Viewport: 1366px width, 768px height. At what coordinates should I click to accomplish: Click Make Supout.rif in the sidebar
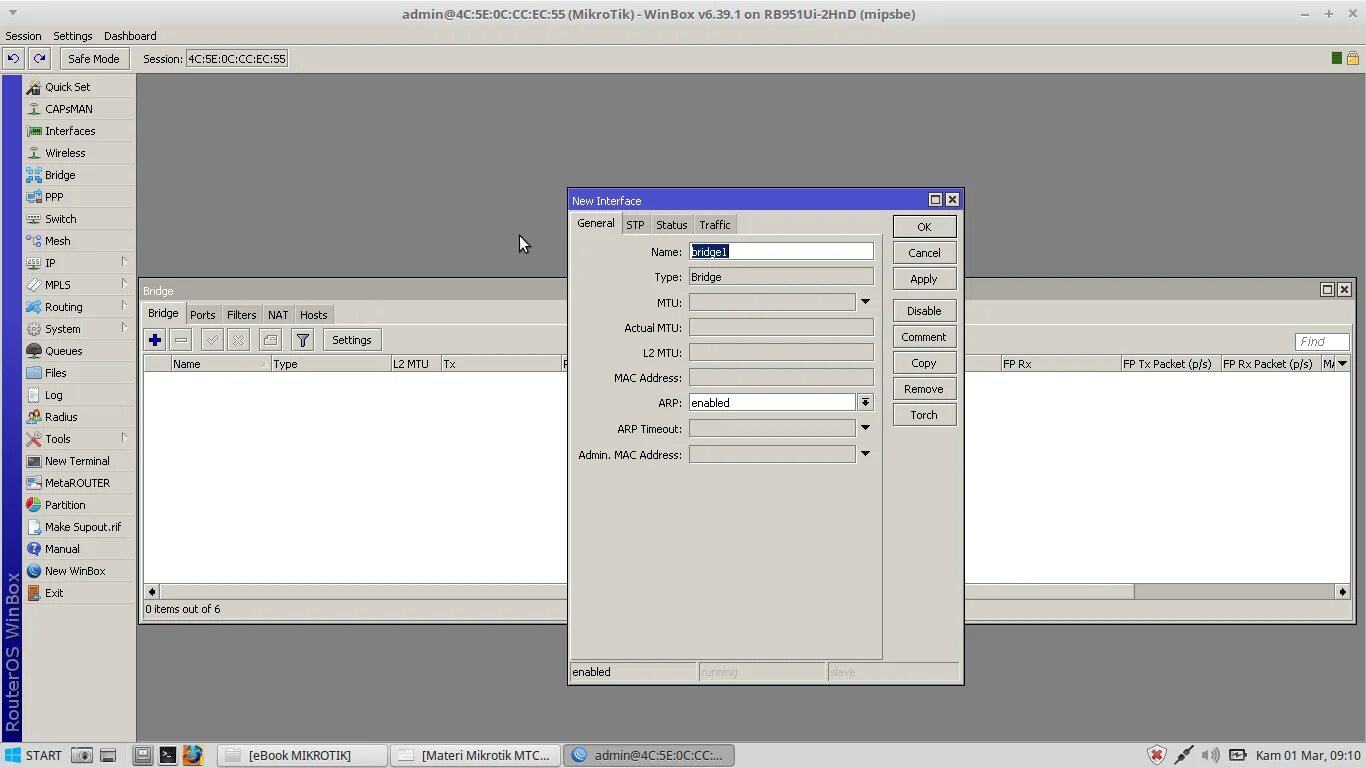(80, 527)
